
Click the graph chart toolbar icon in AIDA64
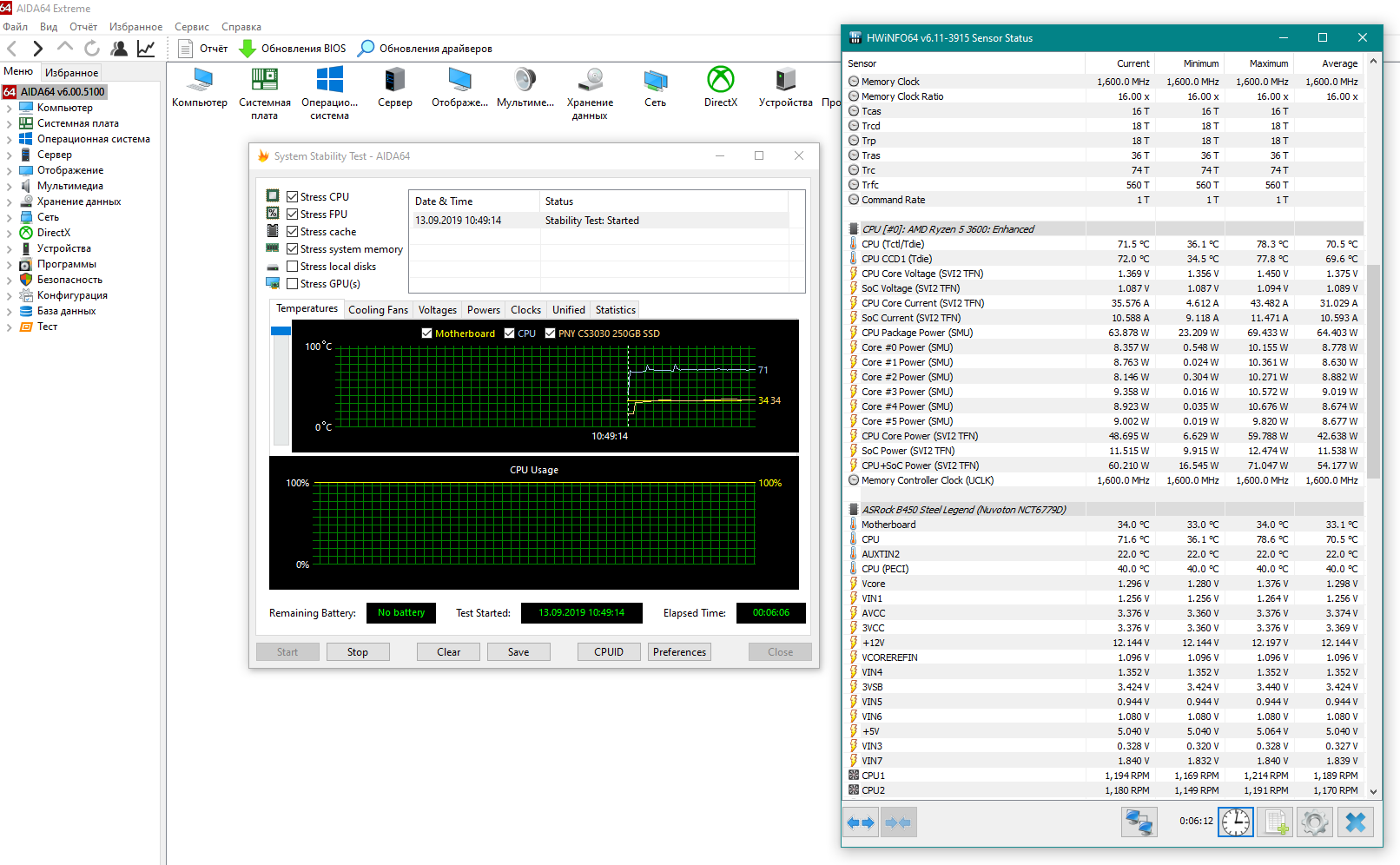click(x=146, y=49)
